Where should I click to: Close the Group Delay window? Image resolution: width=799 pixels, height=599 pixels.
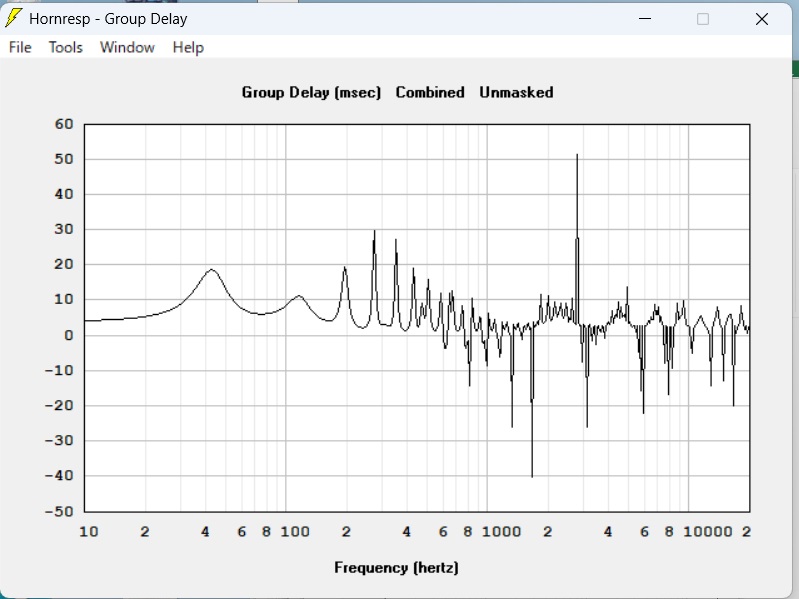[x=761, y=19]
